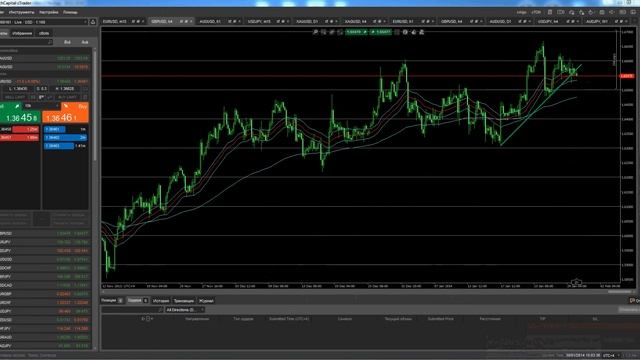The height and width of the screenshot is (360, 640).
Task: Click the symbol search field
Action: pos(27,42)
